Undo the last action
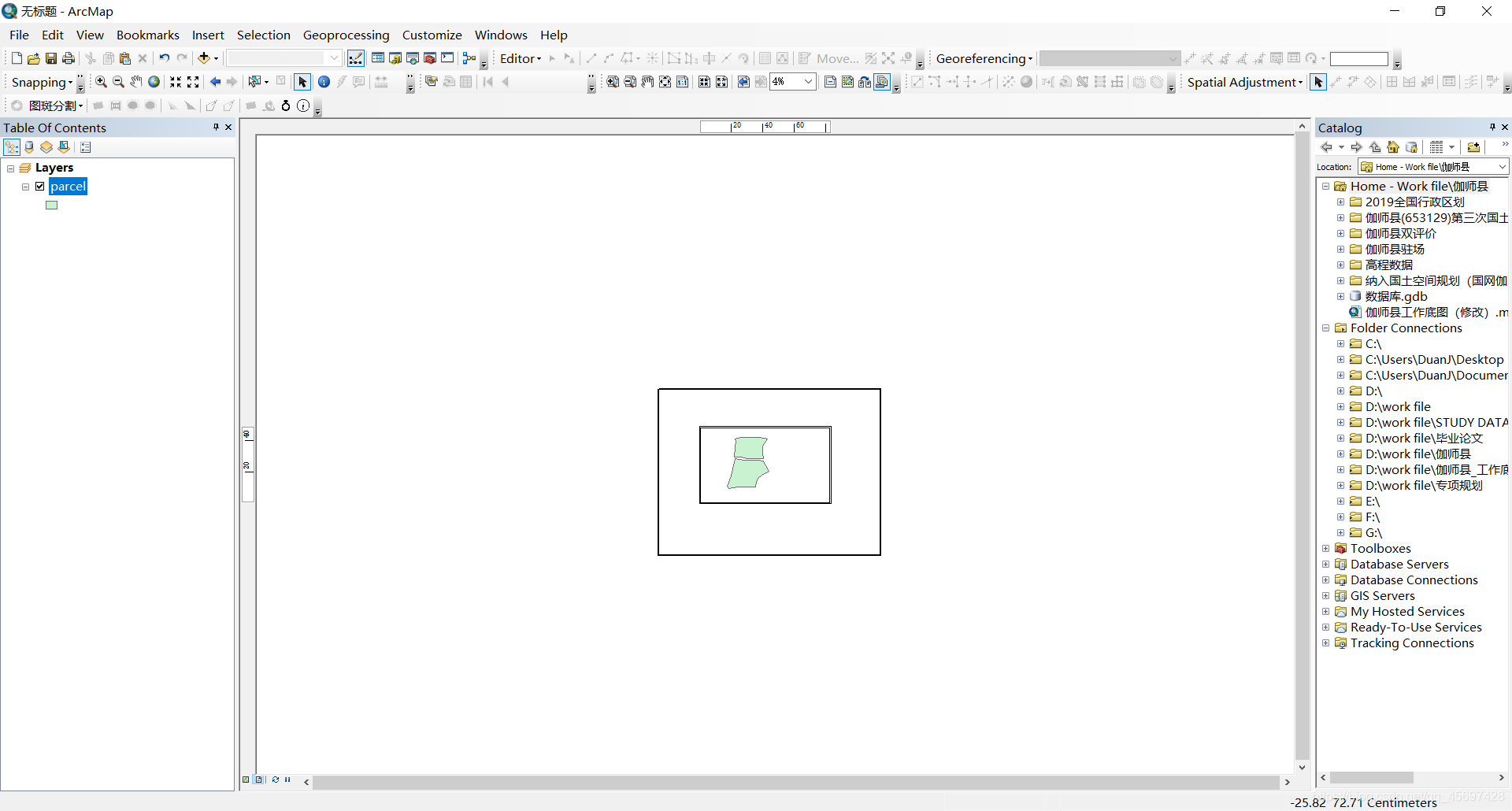 (164, 58)
